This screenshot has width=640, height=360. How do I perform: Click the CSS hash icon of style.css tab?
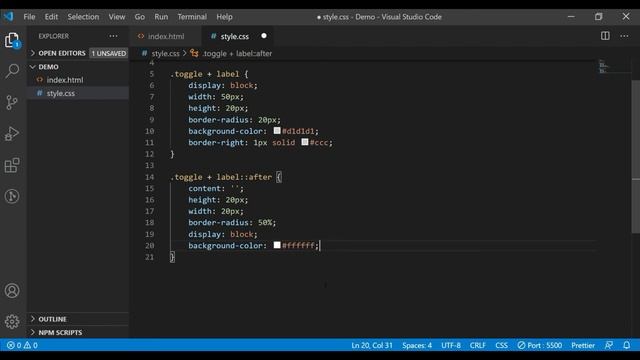tap(213, 36)
